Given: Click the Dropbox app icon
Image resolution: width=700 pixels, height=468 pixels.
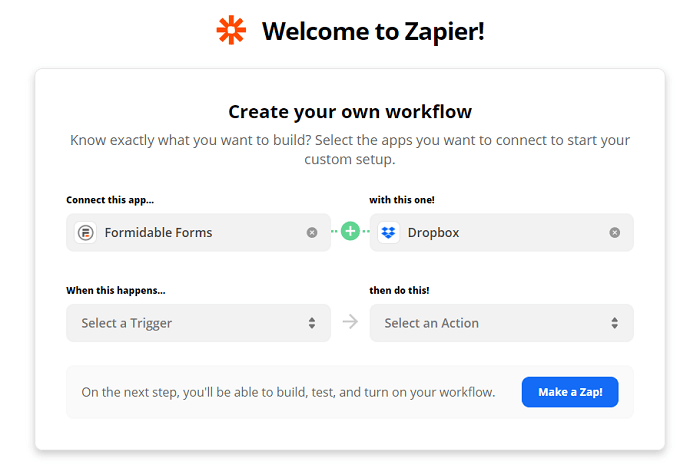Looking at the screenshot, I should [x=388, y=233].
